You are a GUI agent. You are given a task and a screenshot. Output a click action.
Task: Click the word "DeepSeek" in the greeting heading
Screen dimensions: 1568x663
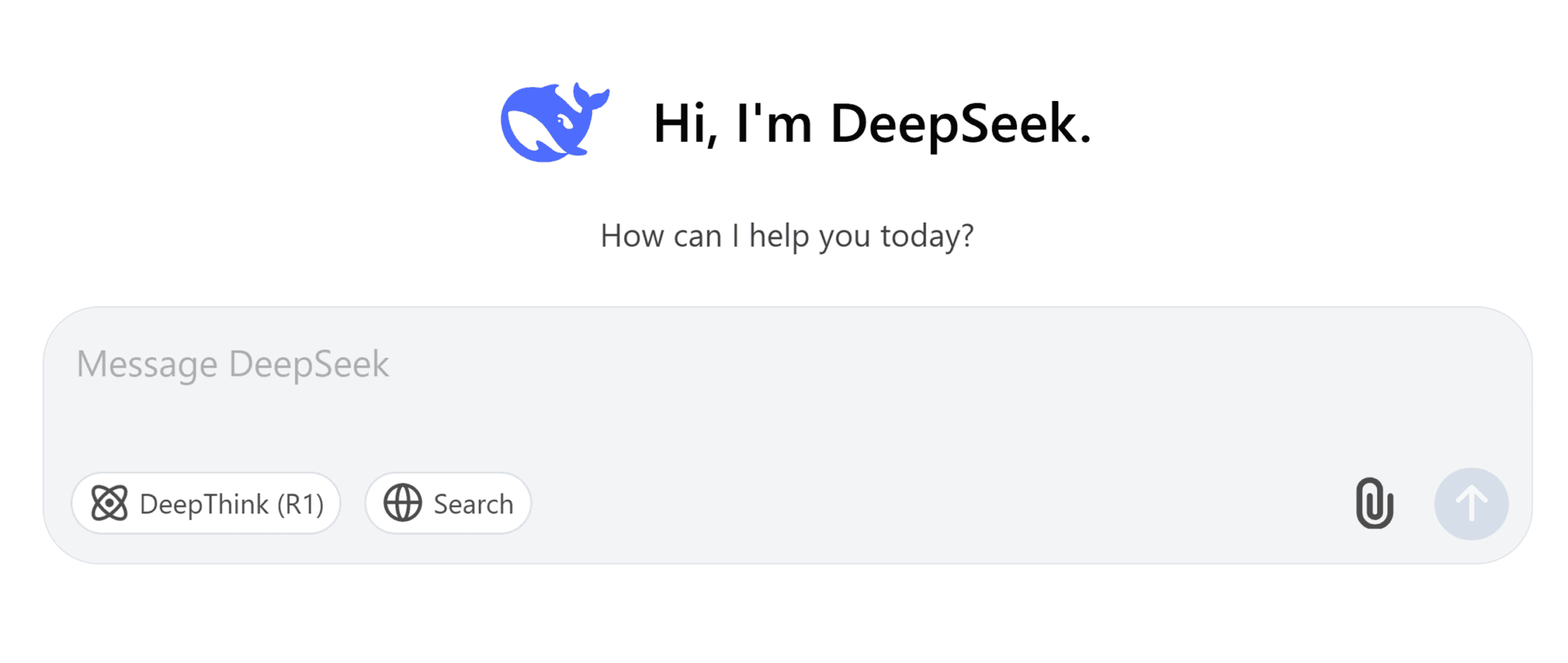tap(960, 123)
